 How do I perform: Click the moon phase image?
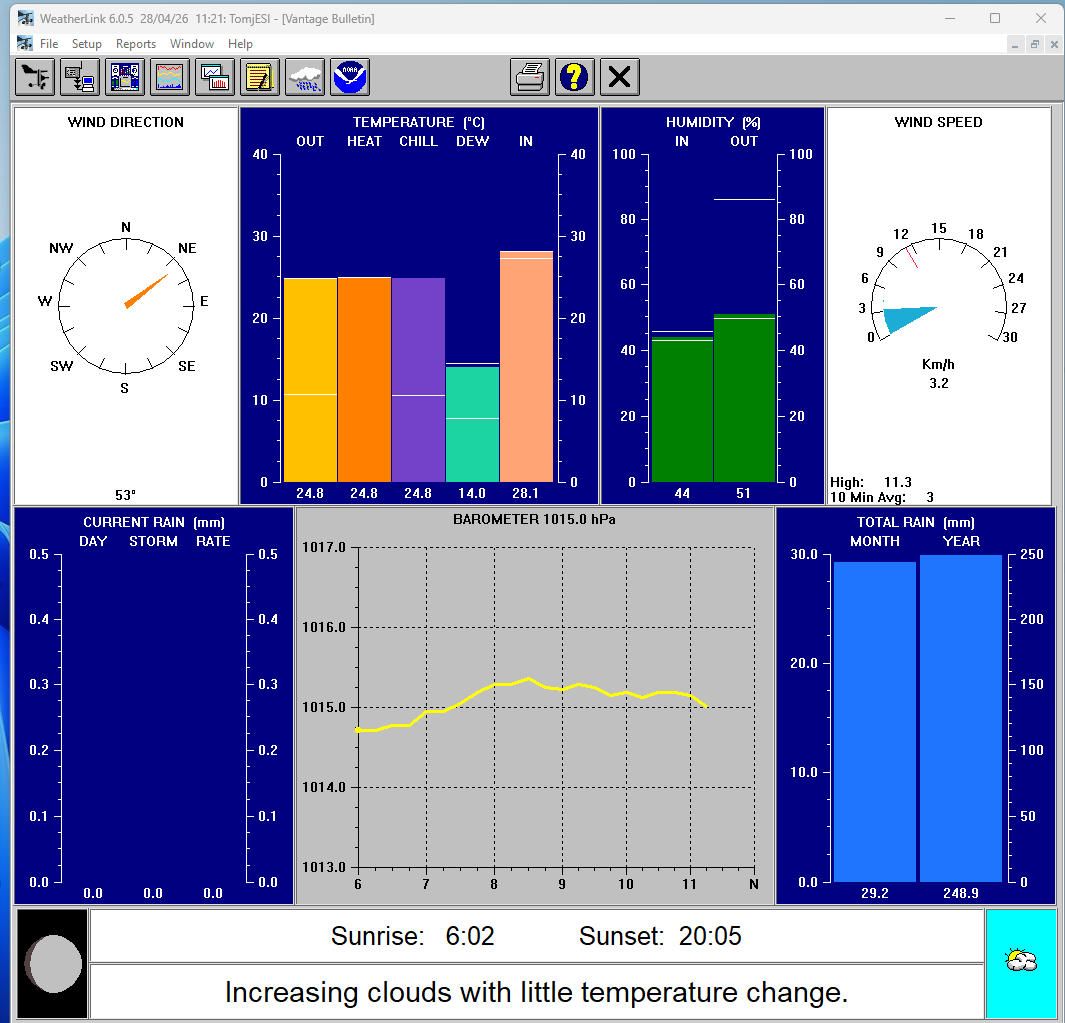[52, 964]
